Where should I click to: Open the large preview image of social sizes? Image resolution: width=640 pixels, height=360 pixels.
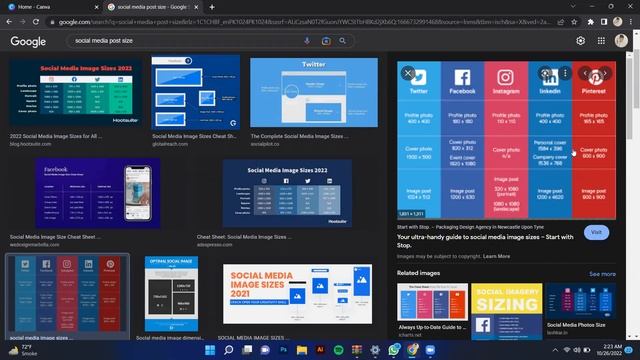pyautogui.click(x=506, y=140)
